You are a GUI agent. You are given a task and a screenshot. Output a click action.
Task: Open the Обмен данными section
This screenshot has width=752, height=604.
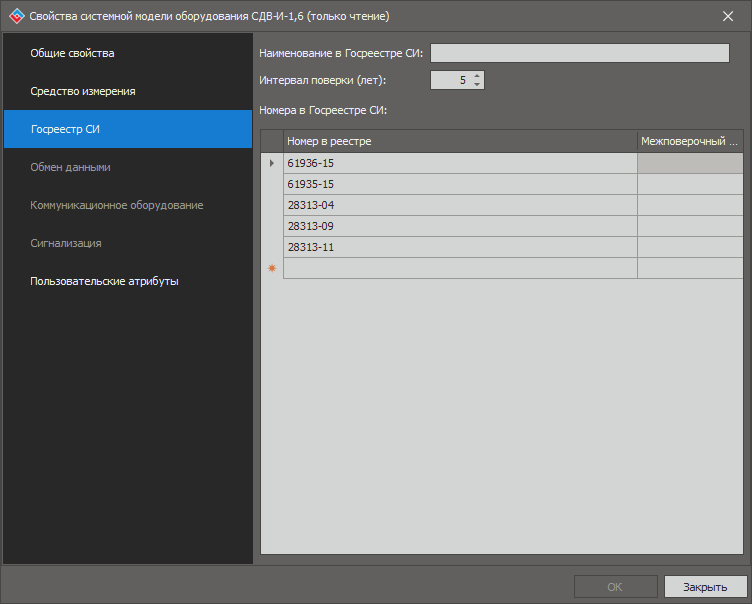128,167
